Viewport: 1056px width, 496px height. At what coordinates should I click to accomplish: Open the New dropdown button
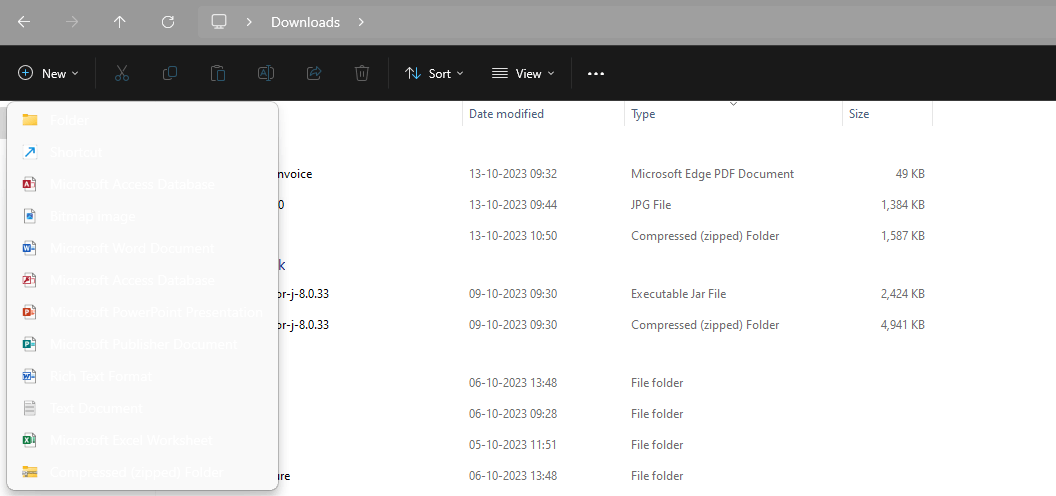click(48, 73)
